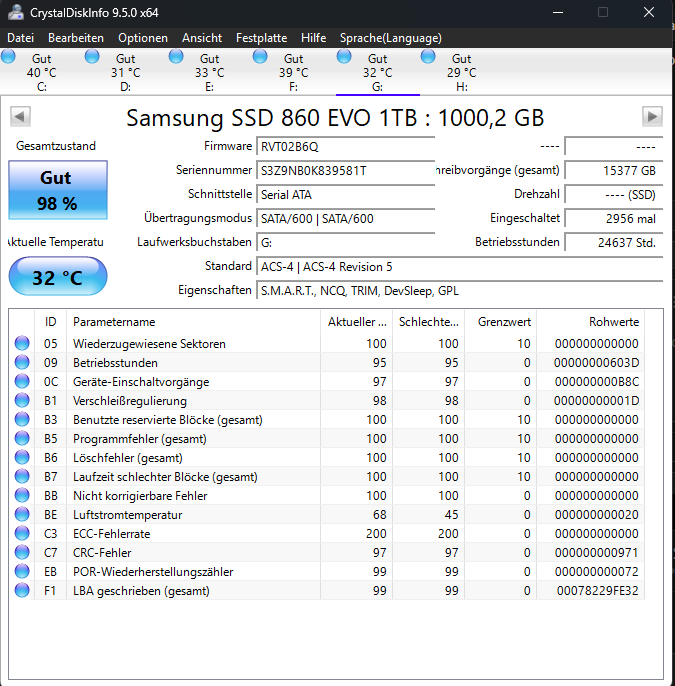Click raw value 0000000603D

[x=597, y=363]
